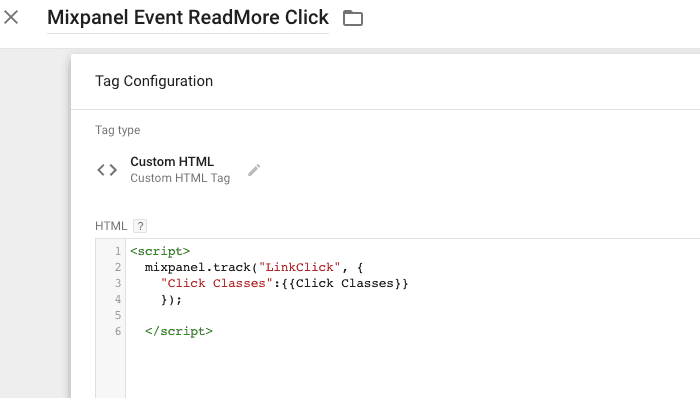This screenshot has height=398, width=700.
Task: Select the Custom HTML tag type label
Action: point(172,161)
